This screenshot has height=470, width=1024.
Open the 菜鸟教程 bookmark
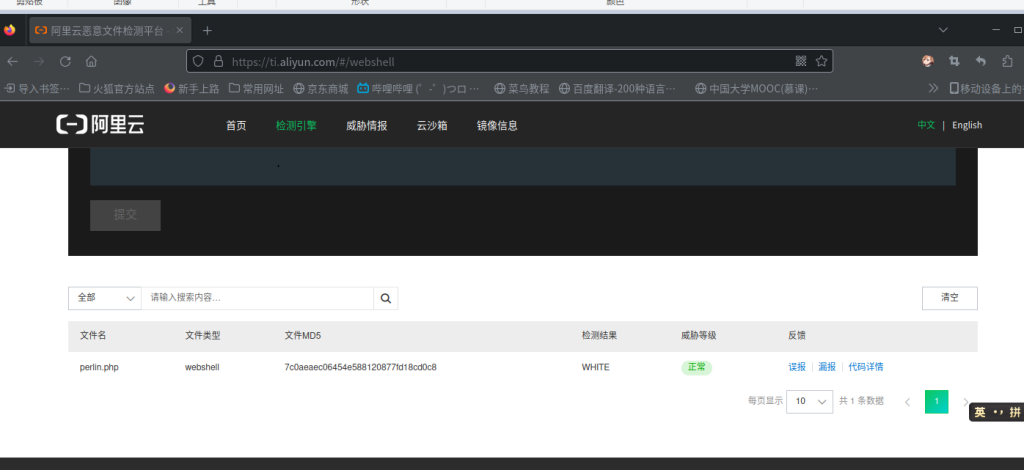coord(522,88)
